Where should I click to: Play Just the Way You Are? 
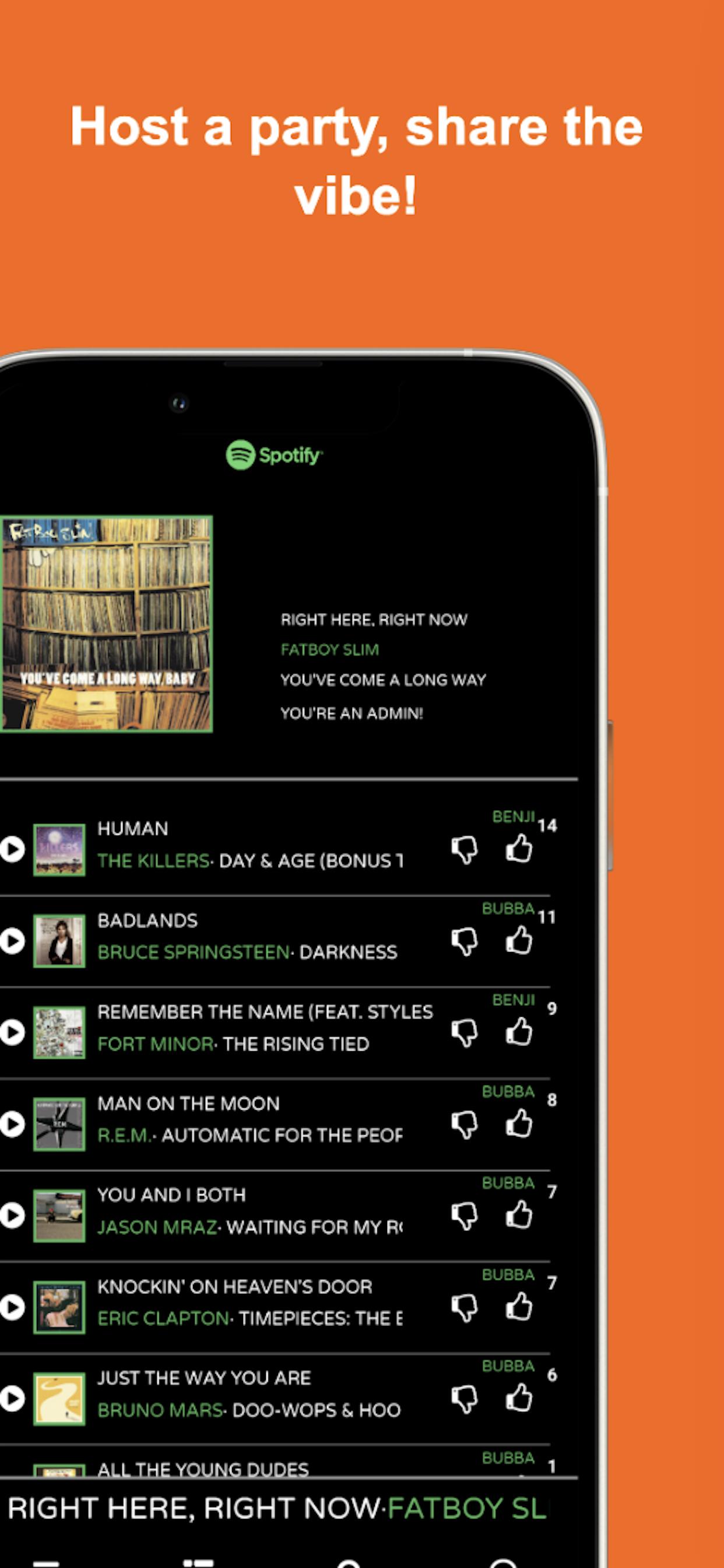click(x=12, y=1399)
